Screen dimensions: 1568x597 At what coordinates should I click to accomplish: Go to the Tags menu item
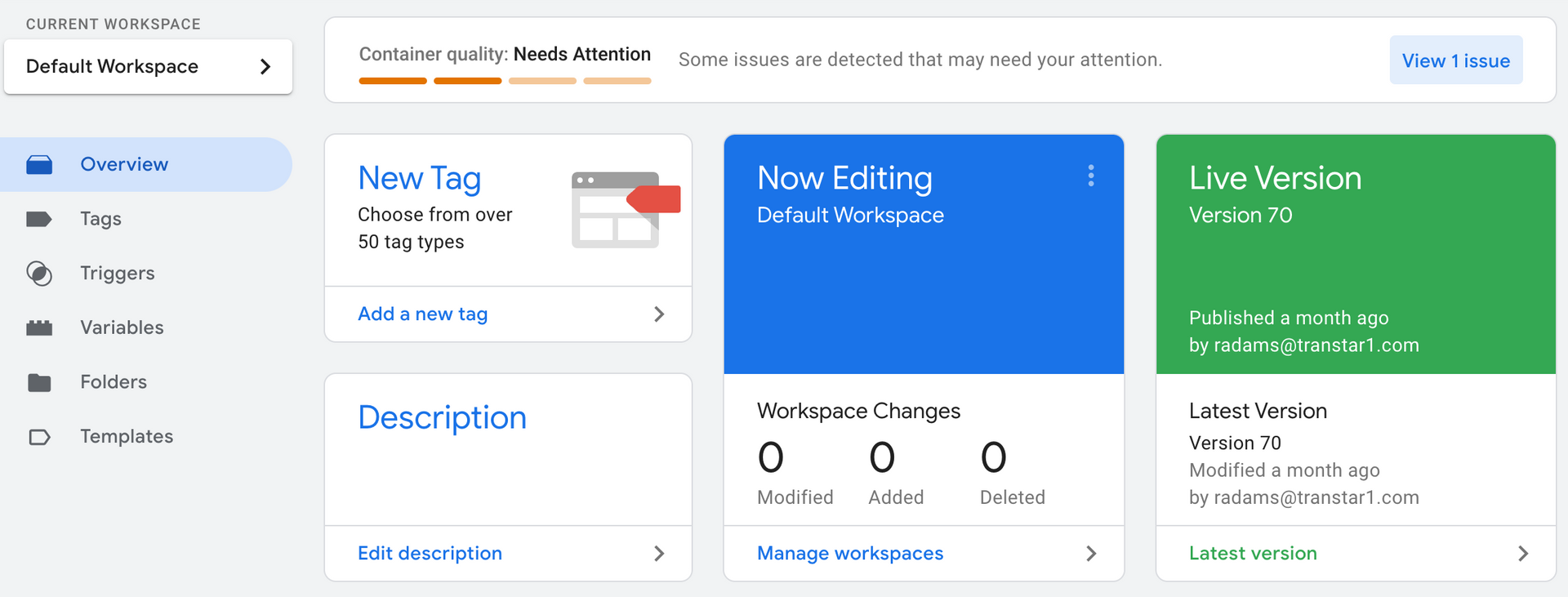tap(100, 219)
